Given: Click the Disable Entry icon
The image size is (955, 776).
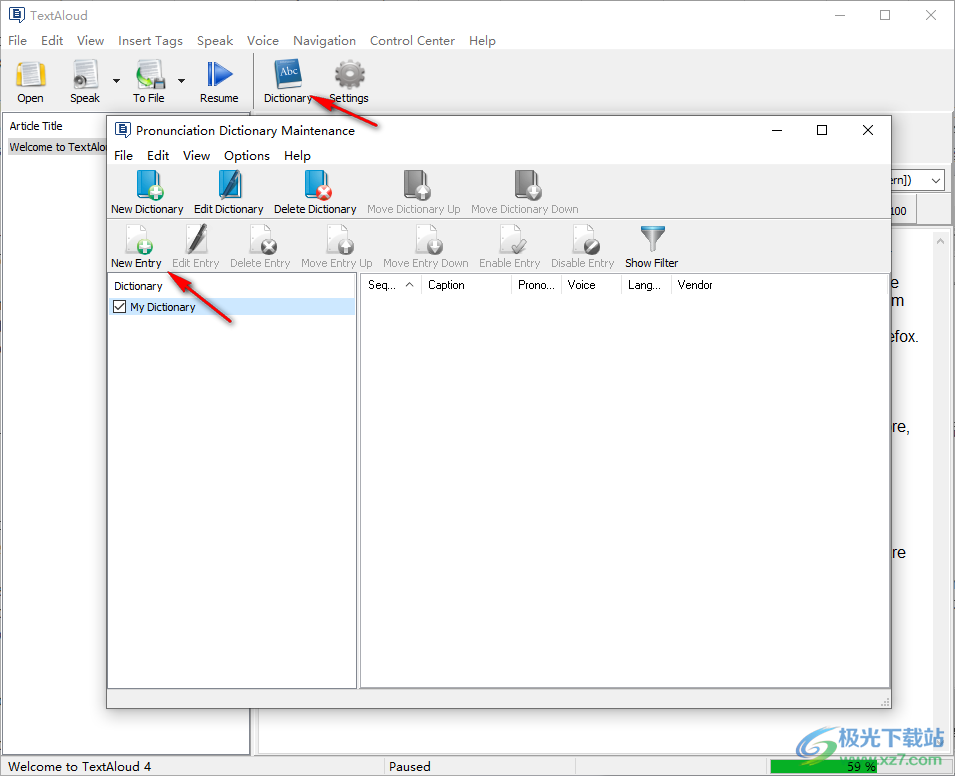Looking at the screenshot, I should [585, 239].
